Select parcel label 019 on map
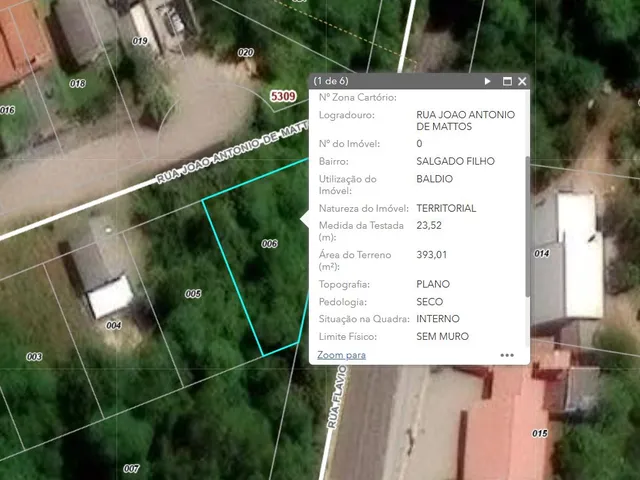The image size is (640, 480). 140,41
